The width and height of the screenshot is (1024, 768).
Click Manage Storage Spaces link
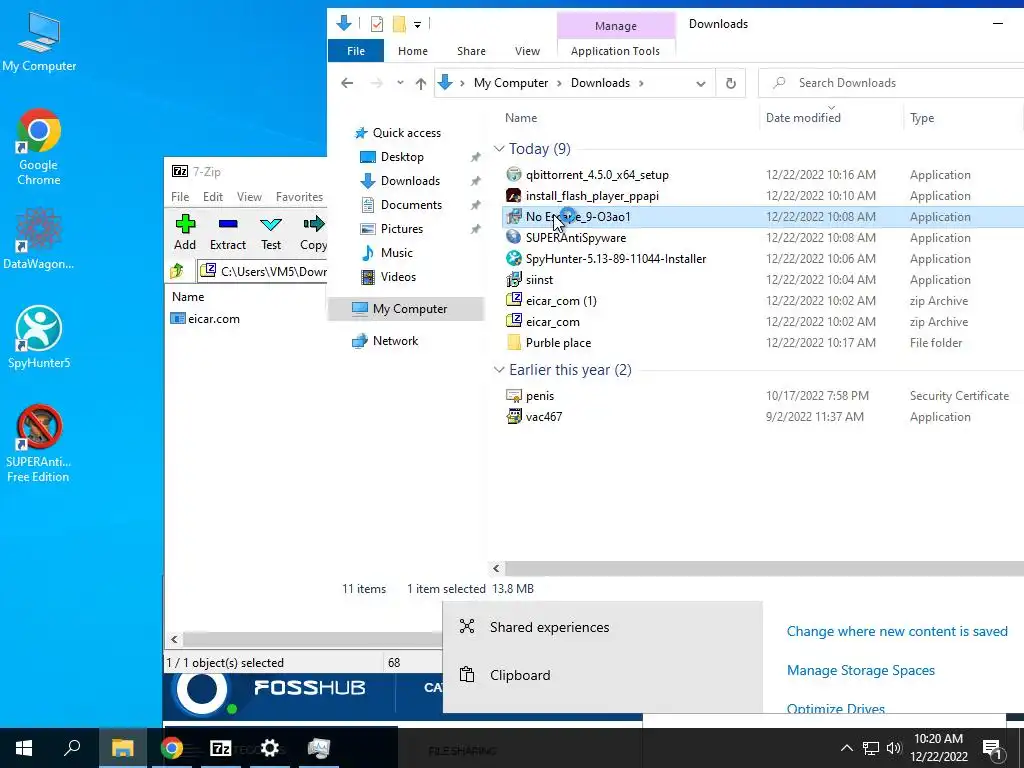[x=860, y=670]
